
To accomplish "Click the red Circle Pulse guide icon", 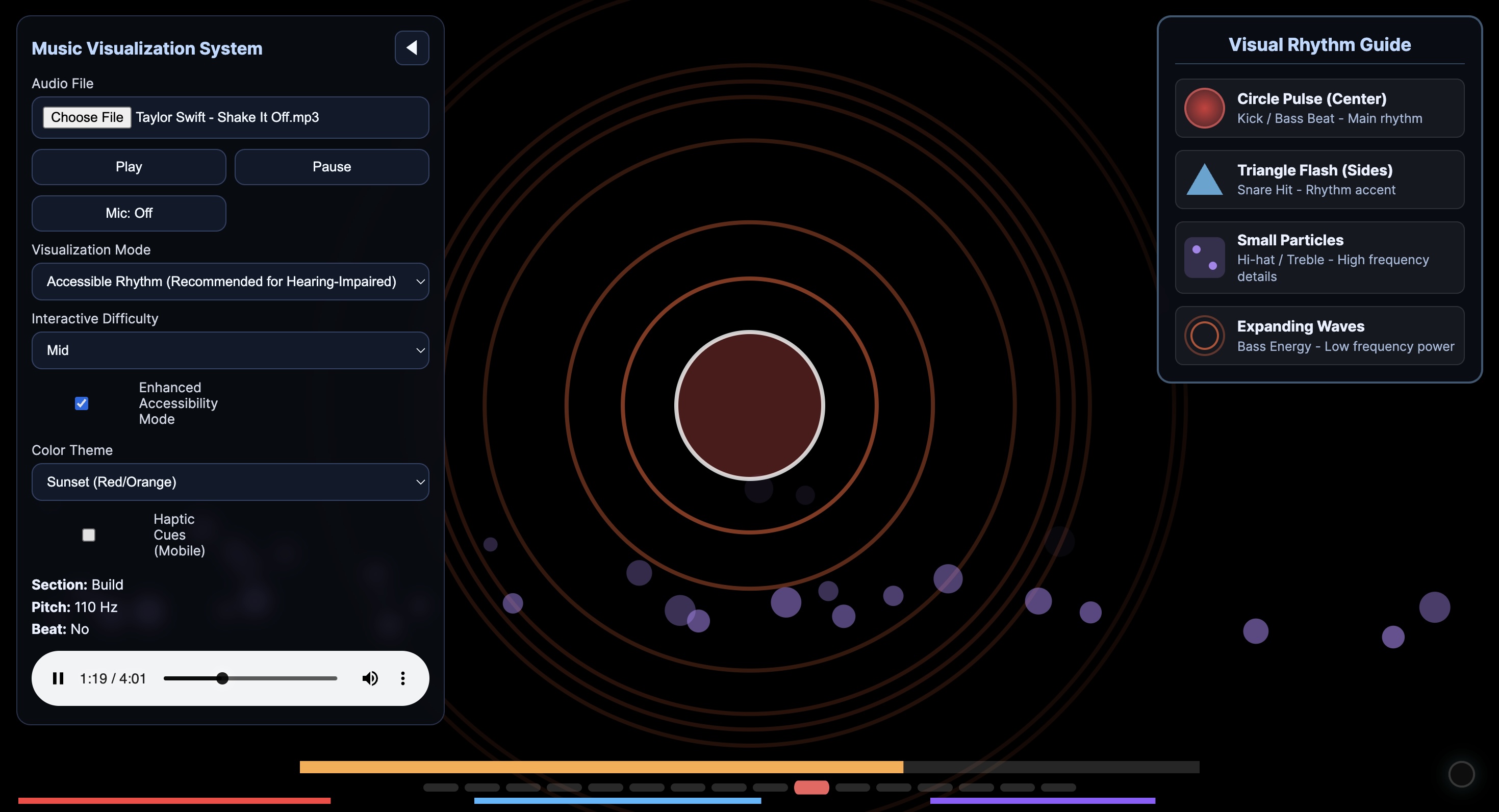I will pyautogui.click(x=1204, y=108).
